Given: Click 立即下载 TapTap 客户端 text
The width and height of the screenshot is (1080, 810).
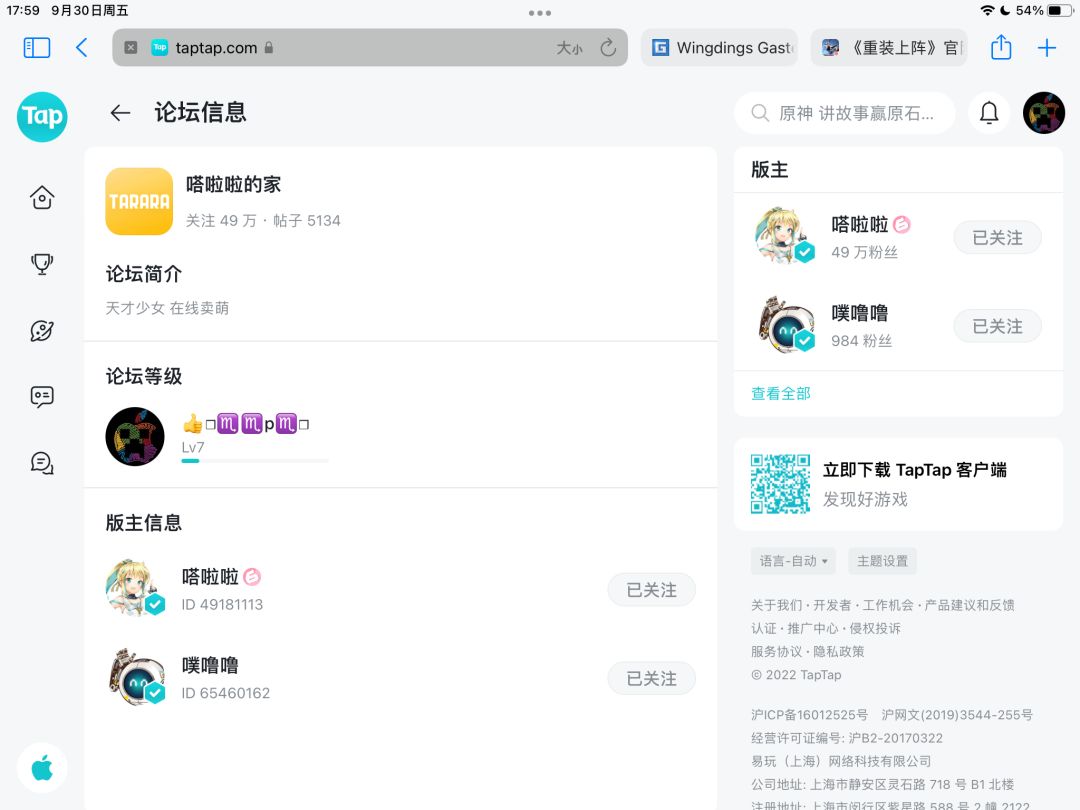Looking at the screenshot, I should 914,470.
